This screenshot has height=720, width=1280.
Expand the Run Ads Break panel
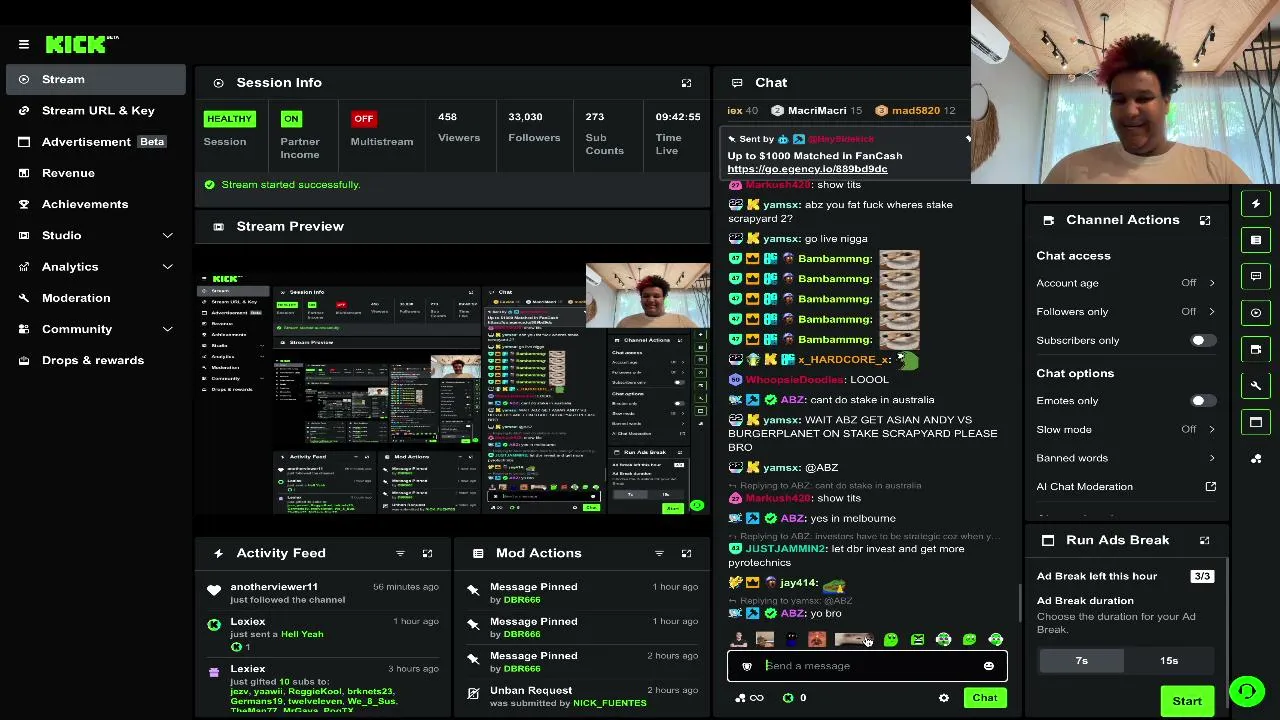(1205, 540)
